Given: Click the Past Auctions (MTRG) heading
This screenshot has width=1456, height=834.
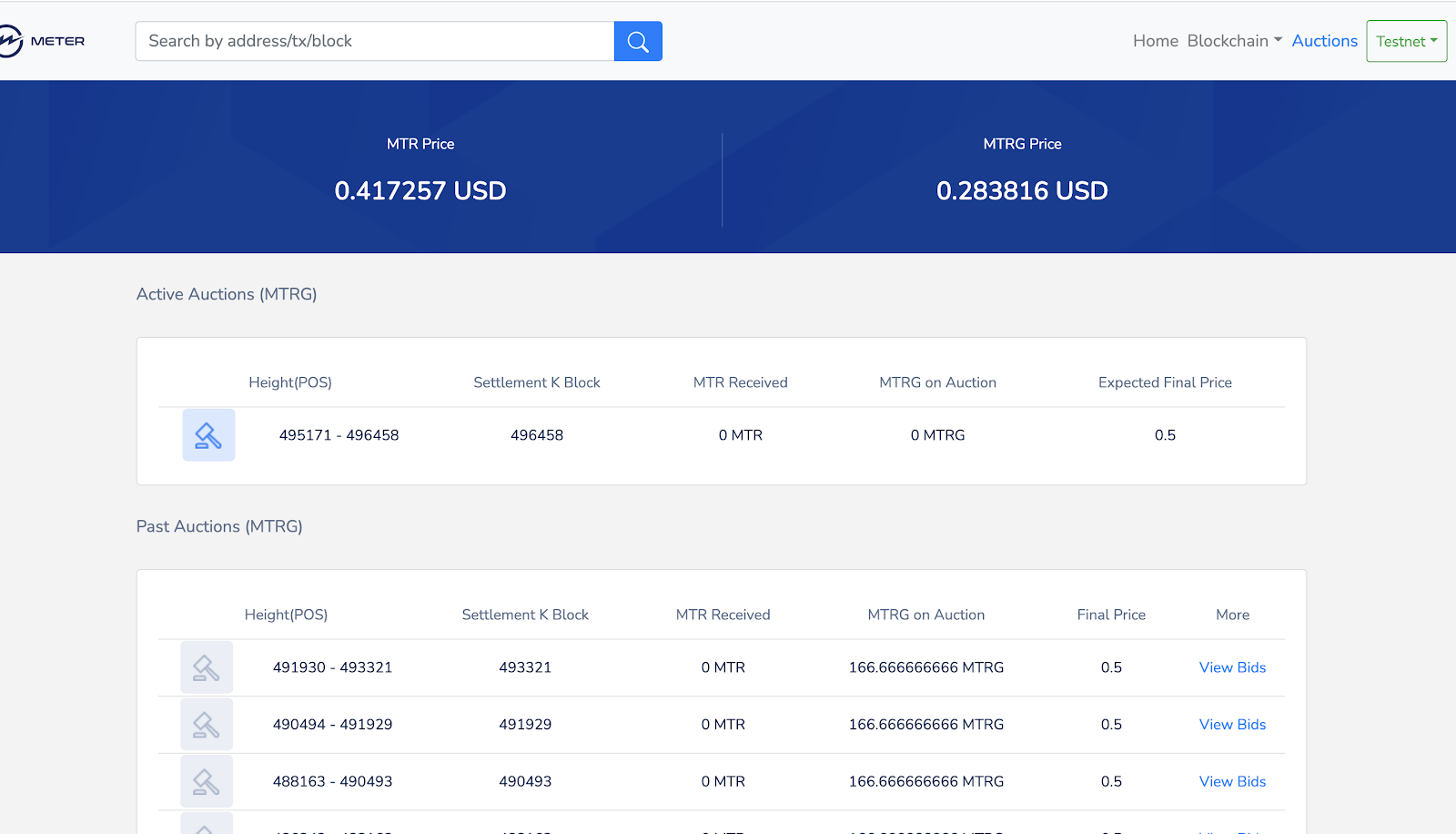Looking at the screenshot, I should coord(219,526).
